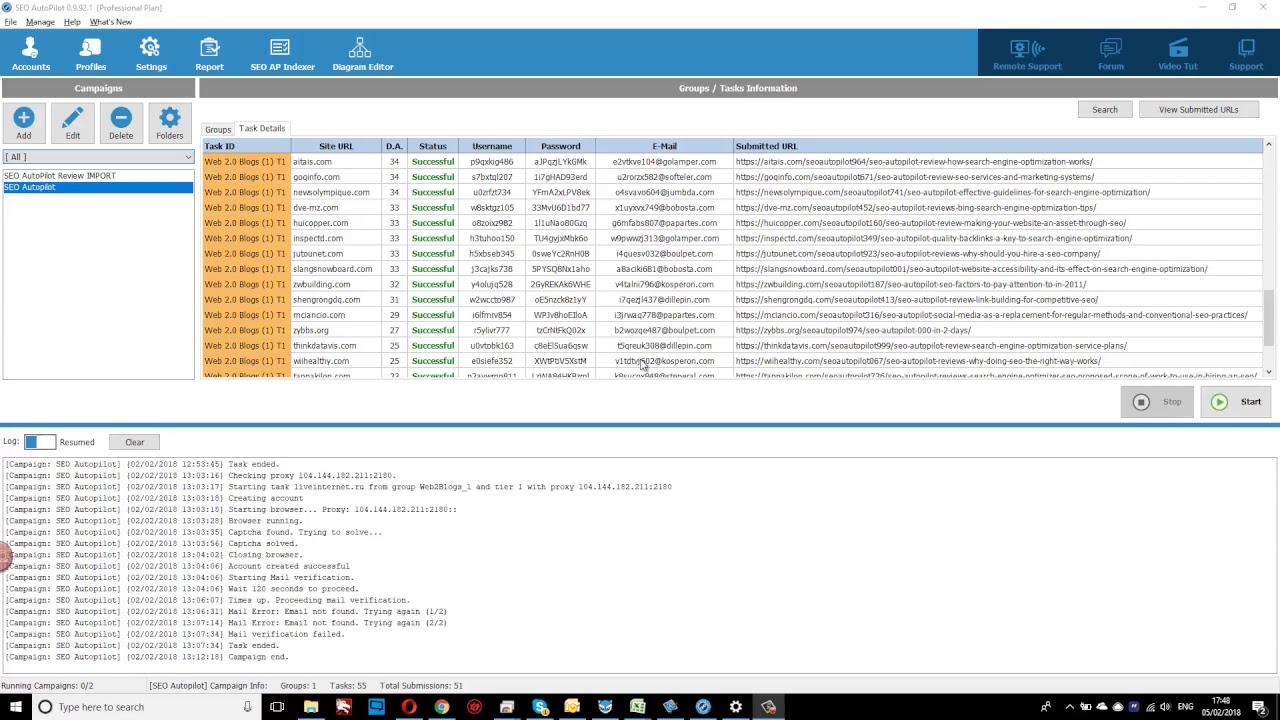Click Total Submissions: 51 in status bar
The width and height of the screenshot is (1280, 720).
pyautogui.click(x=421, y=686)
